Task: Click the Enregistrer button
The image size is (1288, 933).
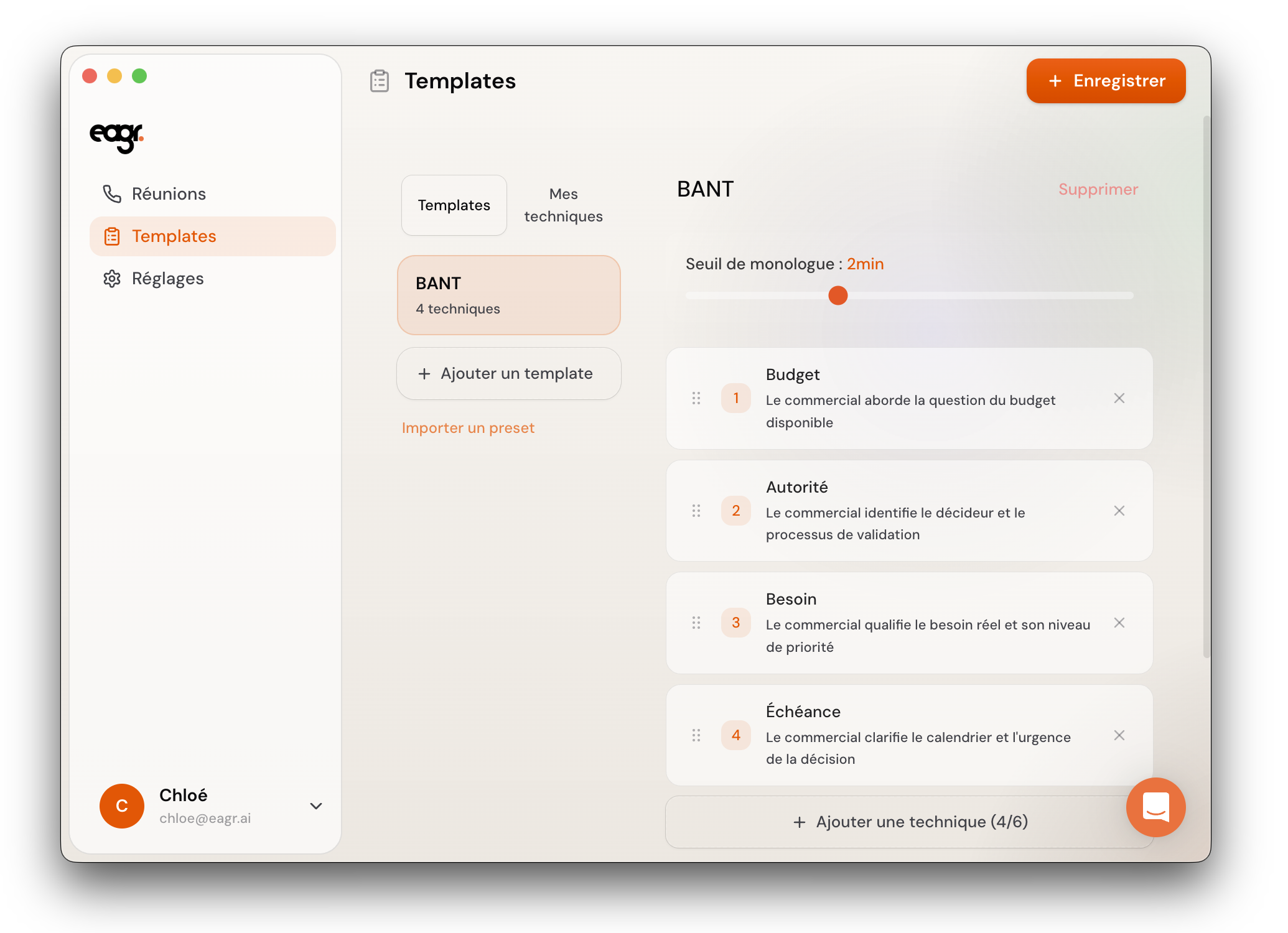Action: [x=1105, y=81]
